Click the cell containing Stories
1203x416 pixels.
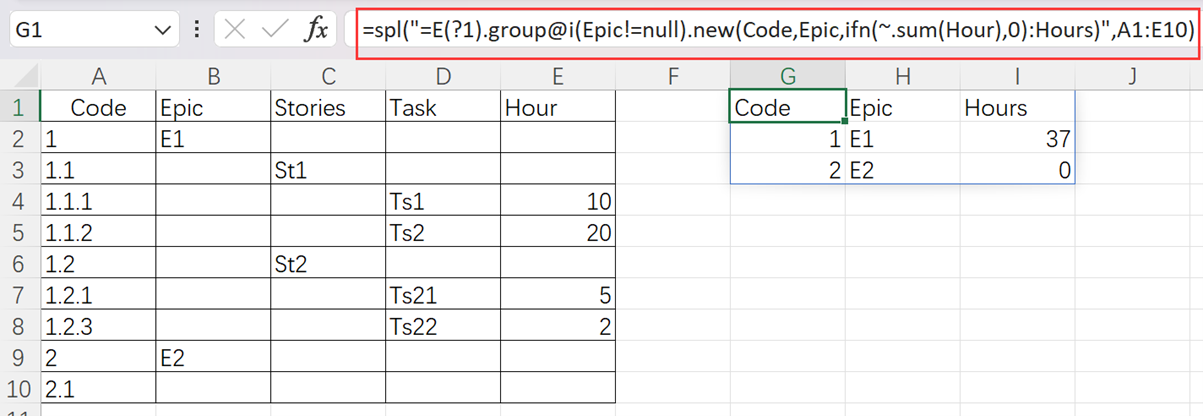(x=327, y=108)
